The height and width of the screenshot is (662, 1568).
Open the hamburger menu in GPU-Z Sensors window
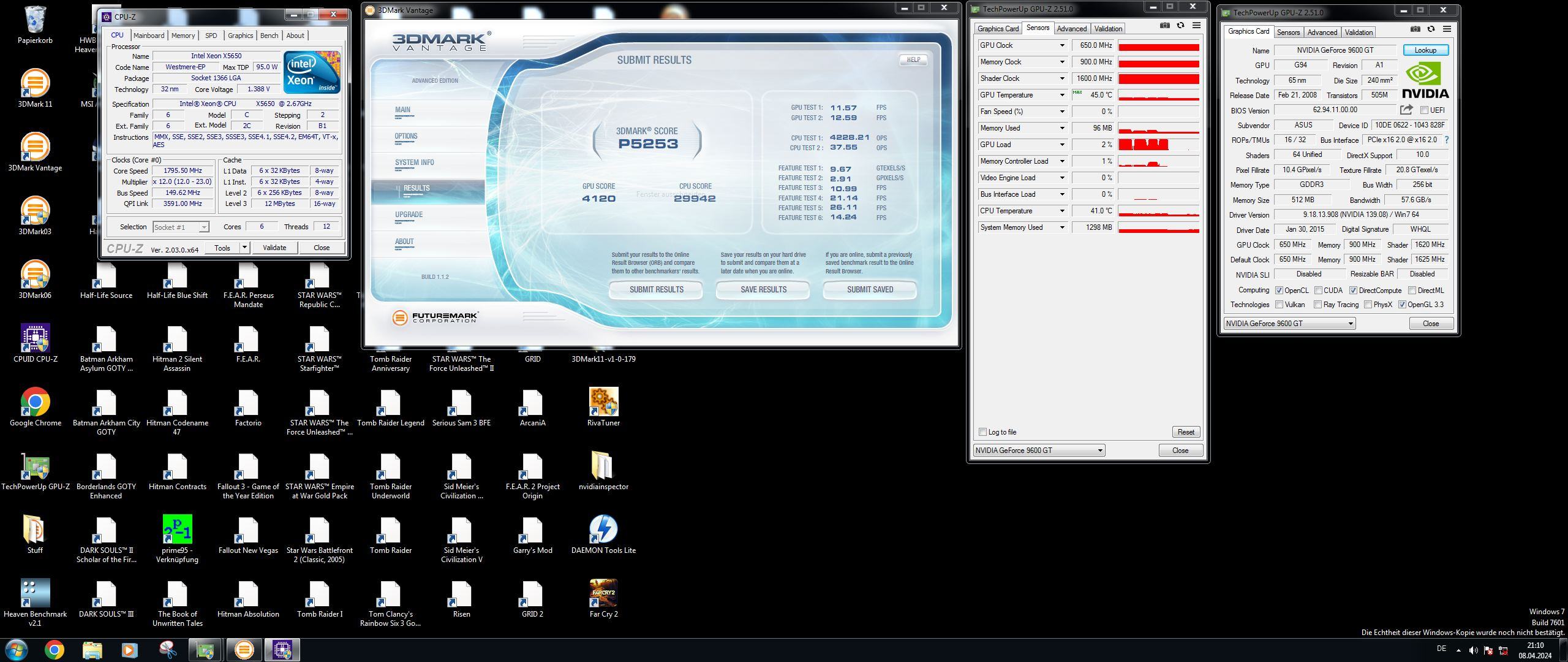(1196, 26)
